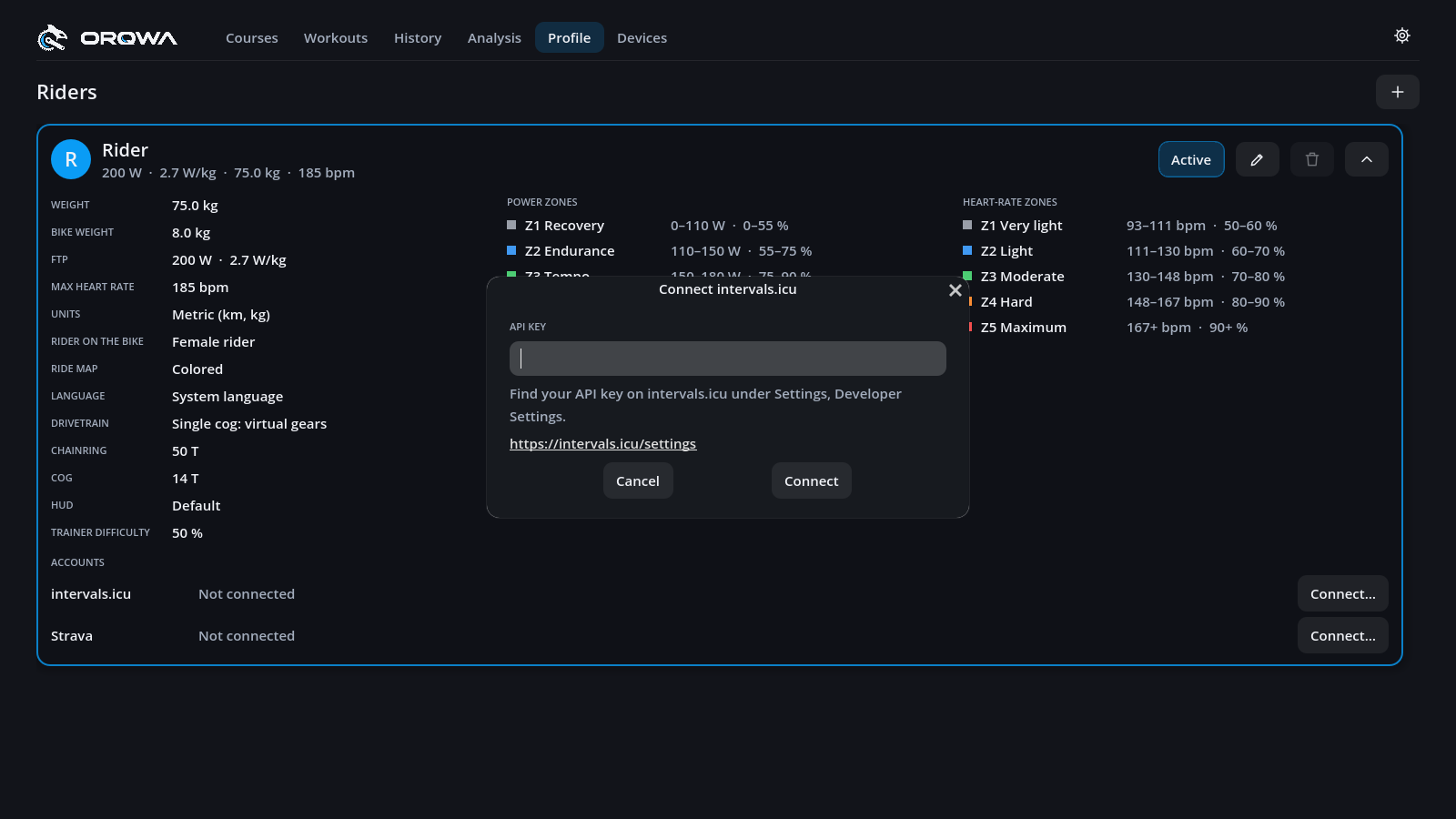Toggle the Active rider button

pos(1191,159)
